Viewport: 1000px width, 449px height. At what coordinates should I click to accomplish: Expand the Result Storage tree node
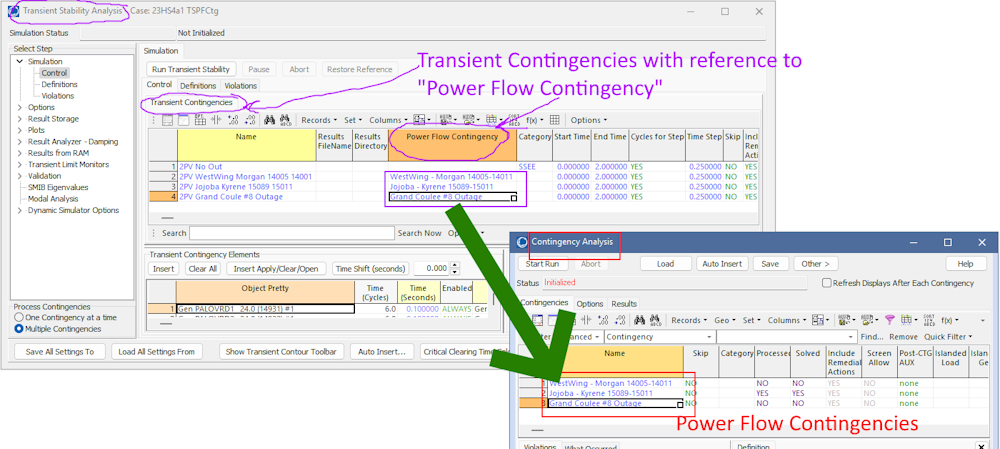coord(19,119)
